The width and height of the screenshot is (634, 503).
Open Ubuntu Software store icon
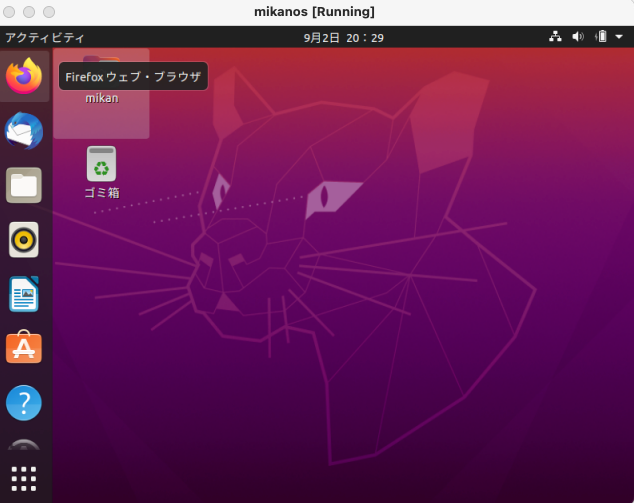point(24,347)
